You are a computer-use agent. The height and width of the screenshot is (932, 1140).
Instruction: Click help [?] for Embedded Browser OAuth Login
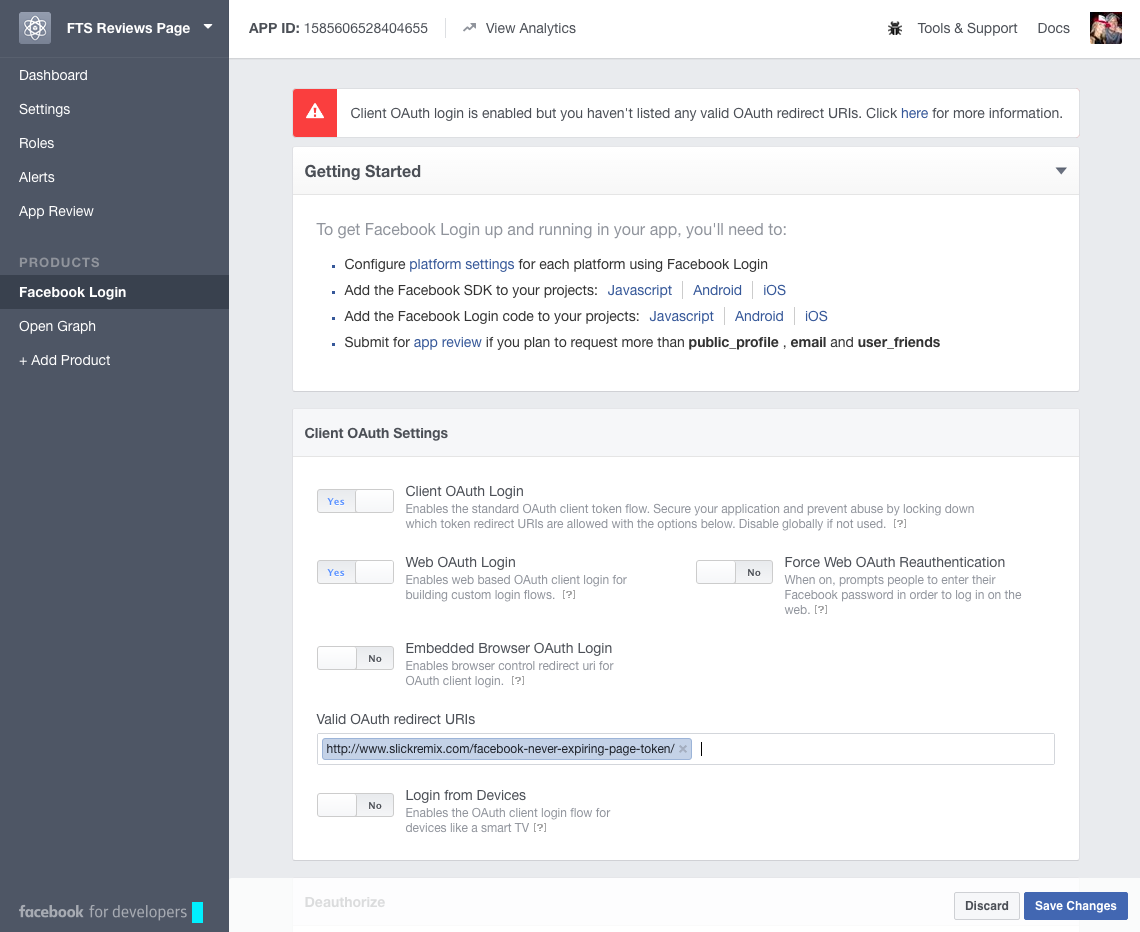(x=518, y=680)
